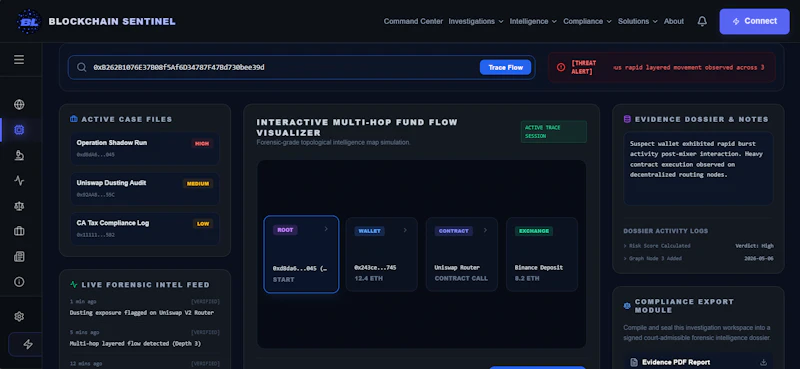
Task: Expand the ROOT node chevron
Action: [326, 229]
